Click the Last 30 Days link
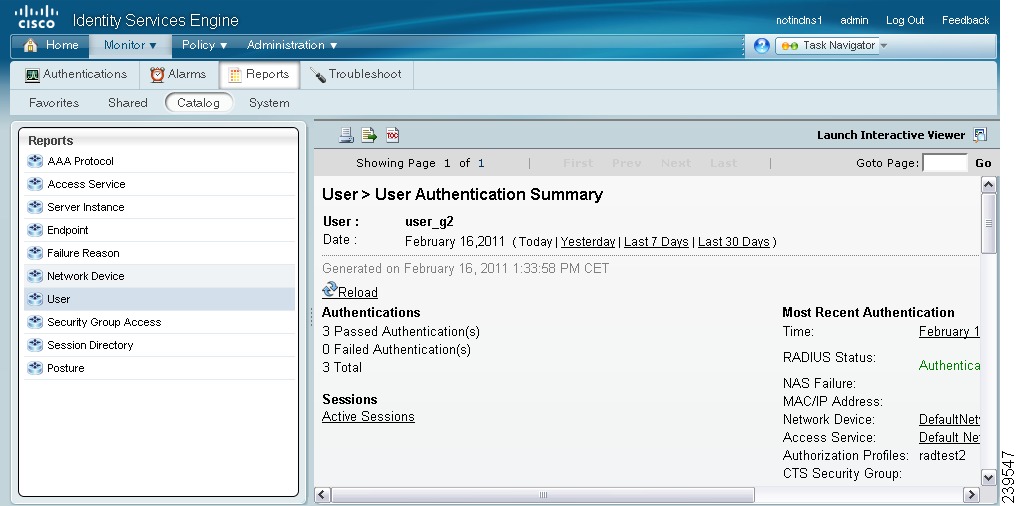 [734, 241]
